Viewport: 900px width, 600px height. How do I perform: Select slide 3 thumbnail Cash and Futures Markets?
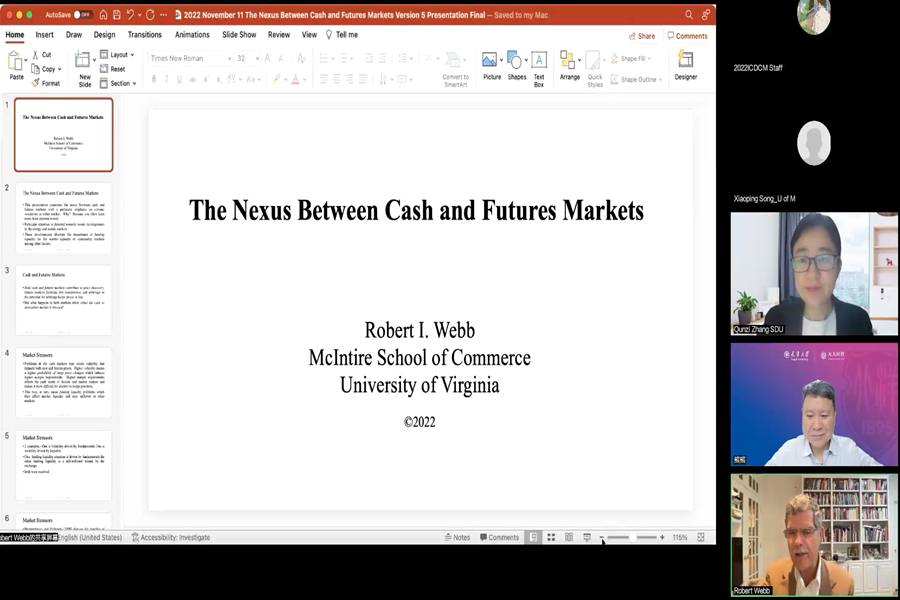[x=63, y=300]
